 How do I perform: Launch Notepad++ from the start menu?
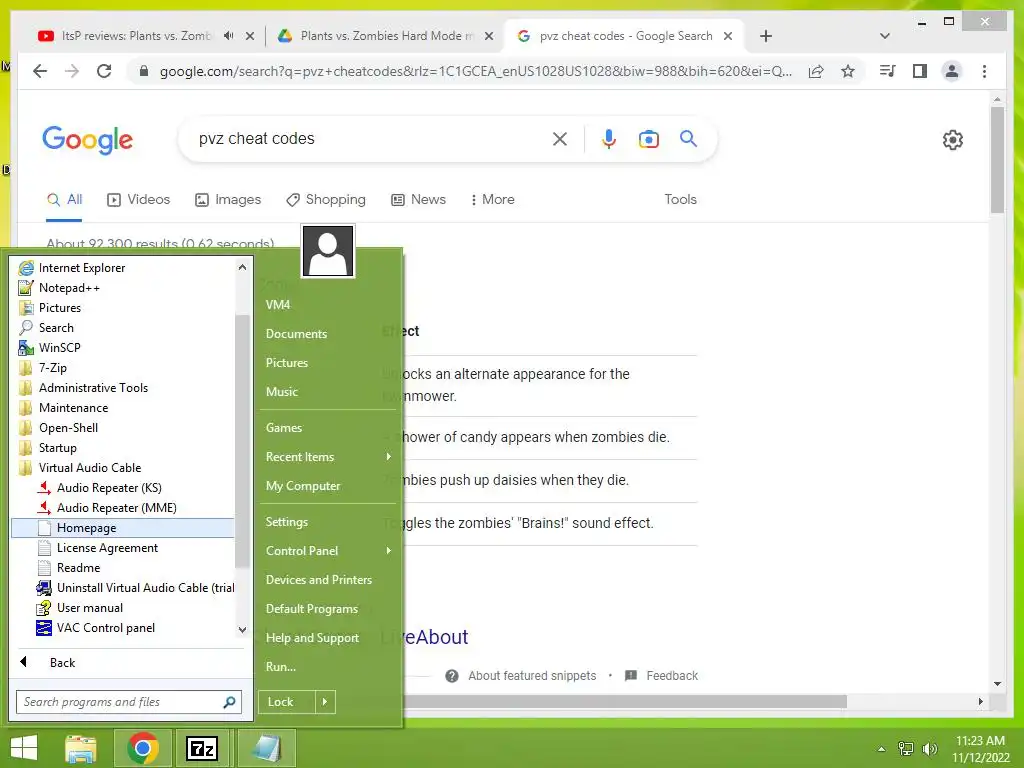(x=123, y=288)
